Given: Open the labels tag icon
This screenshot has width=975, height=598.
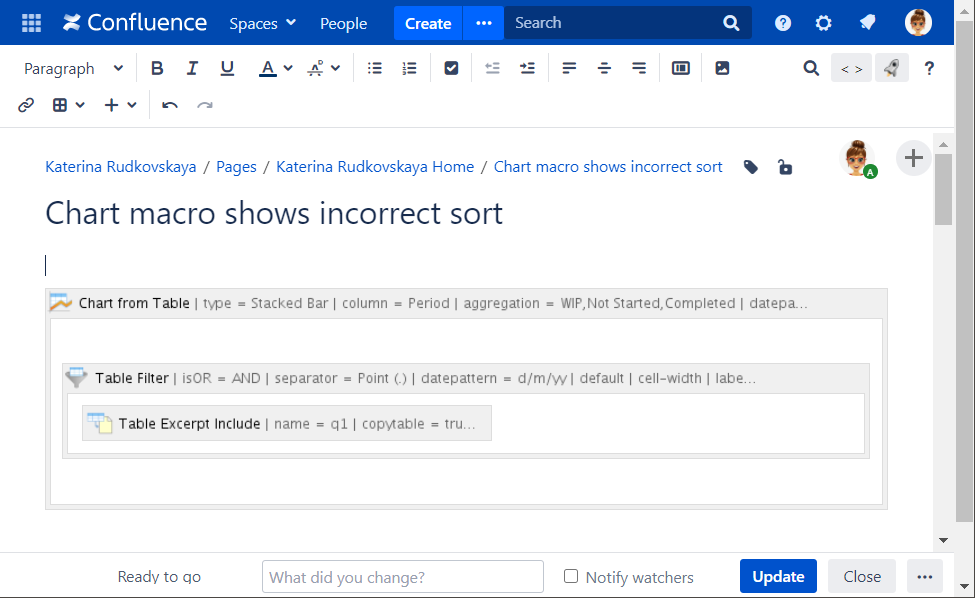Looking at the screenshot, I should pyautogui.click(x=751, y=167).
